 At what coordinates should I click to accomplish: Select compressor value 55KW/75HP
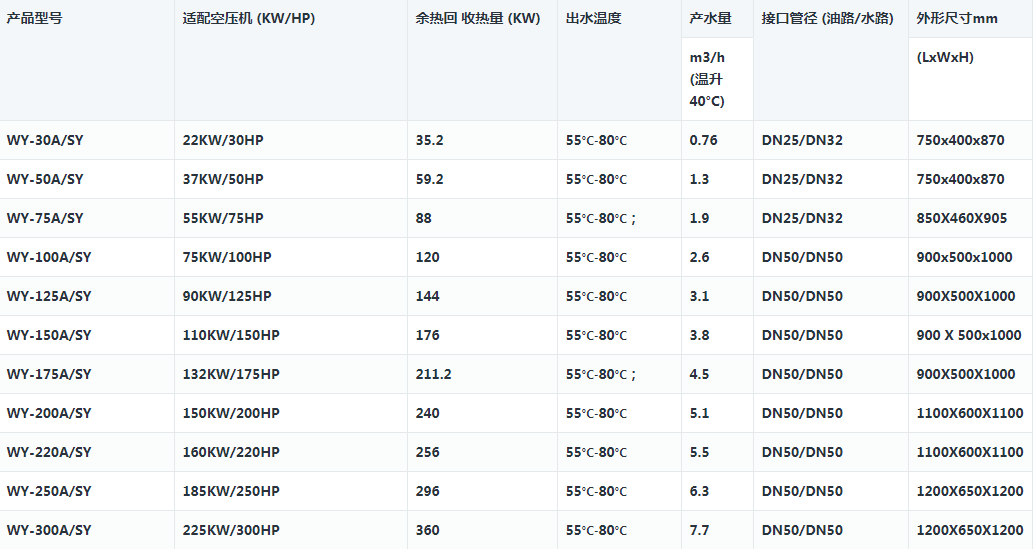click(223, 218)
